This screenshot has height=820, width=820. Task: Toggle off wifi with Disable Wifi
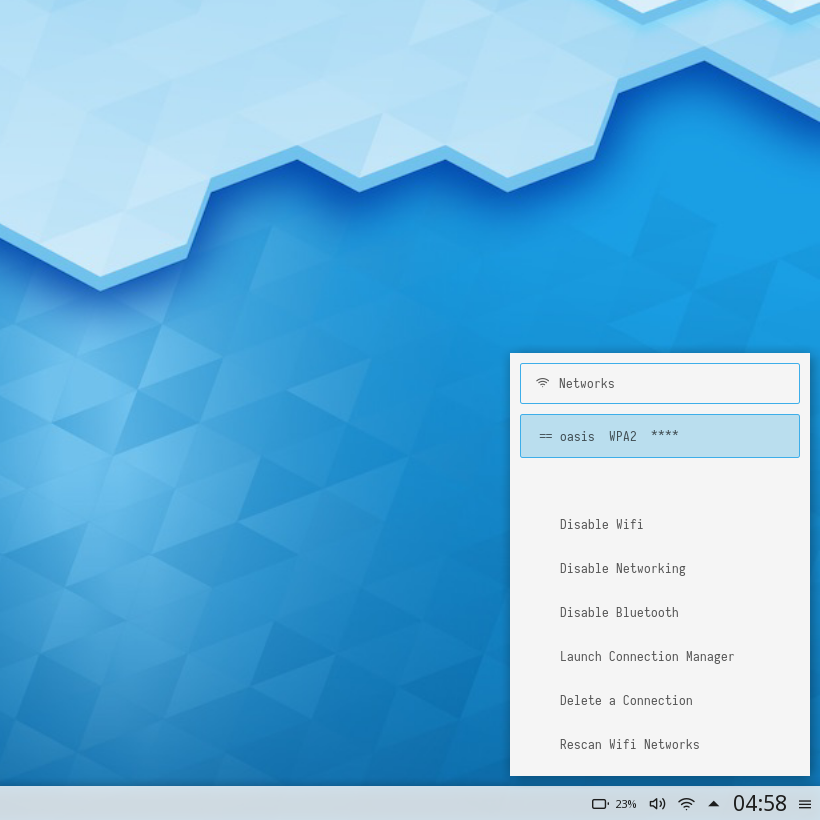pos(601,525)
